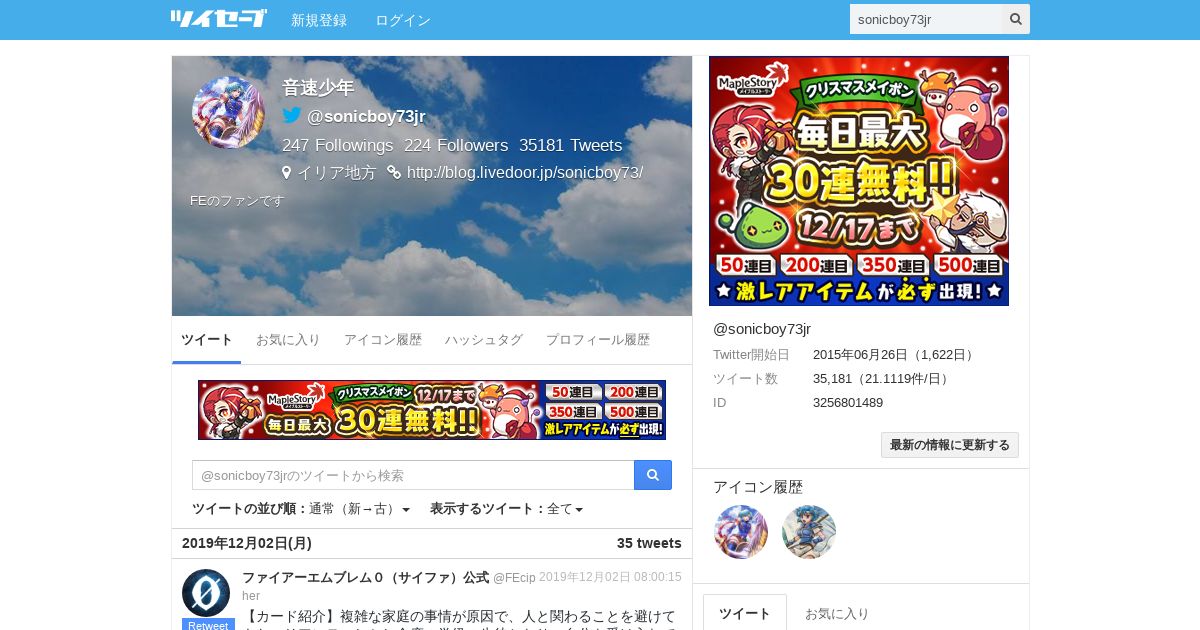This screenshot has height=630, width=1200.
Task: Open the horizontal MapleStory banner ad
Action: (432, 410)
